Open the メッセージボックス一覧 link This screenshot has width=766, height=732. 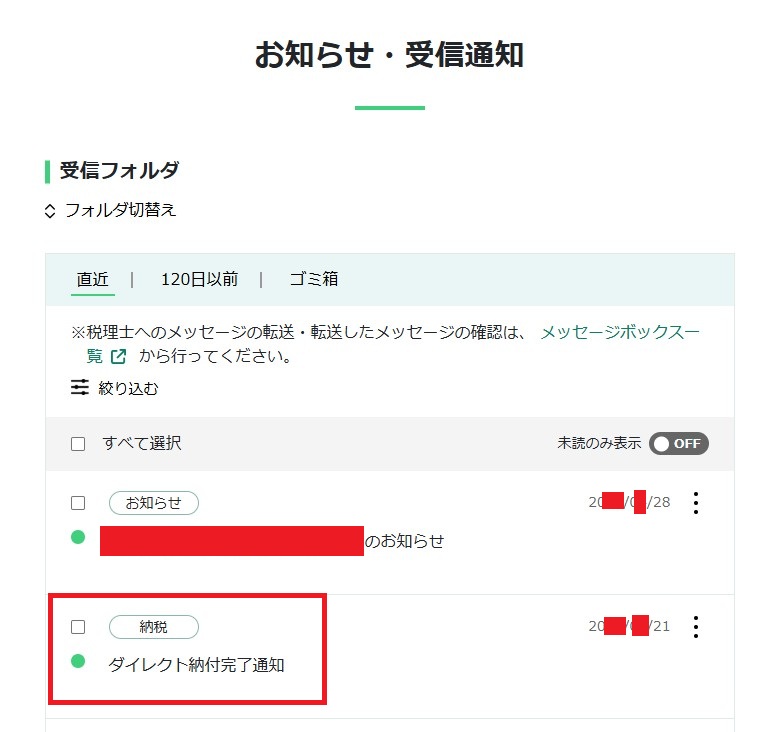(619, 333)
